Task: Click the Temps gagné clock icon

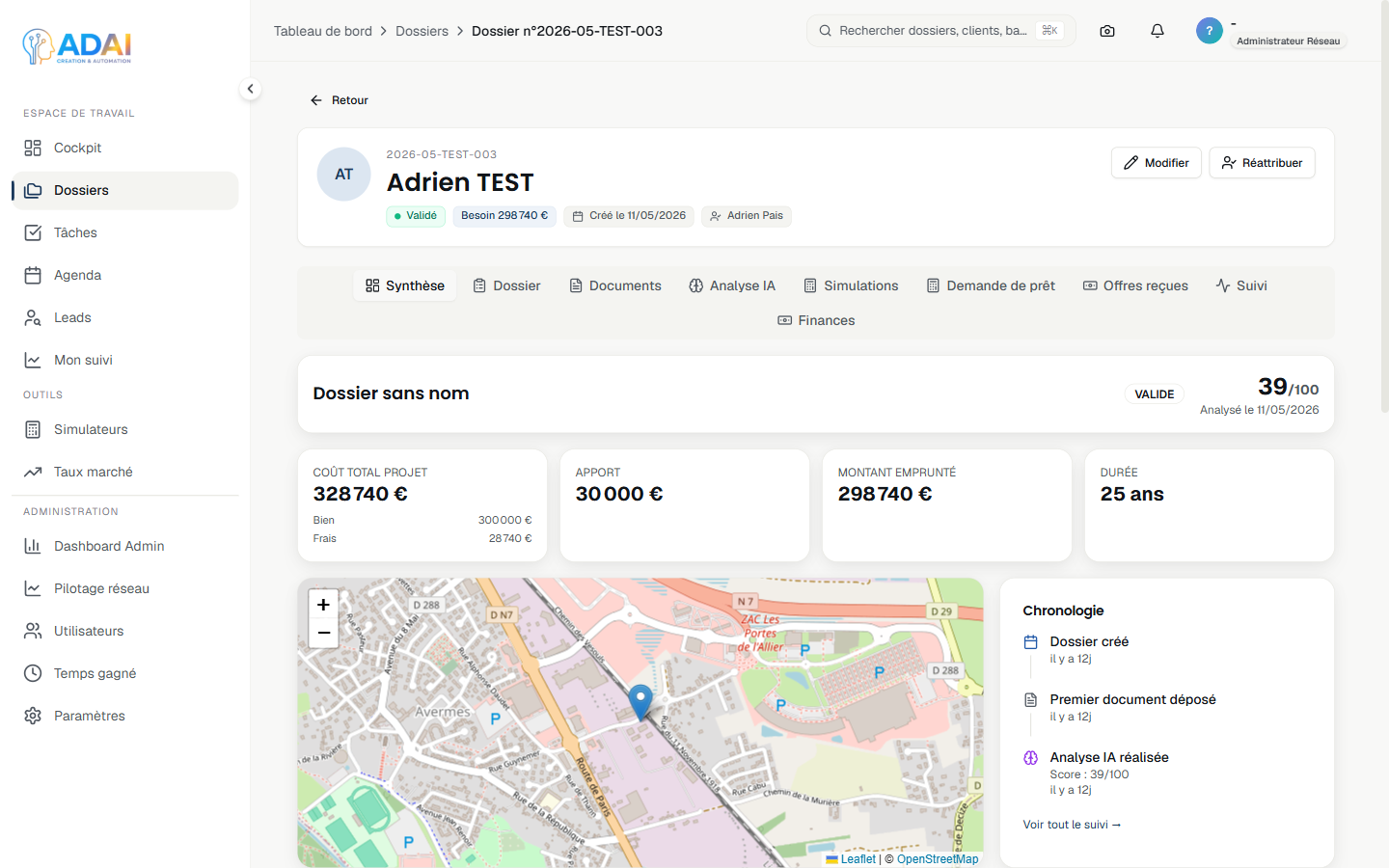Action: (33, 673)
